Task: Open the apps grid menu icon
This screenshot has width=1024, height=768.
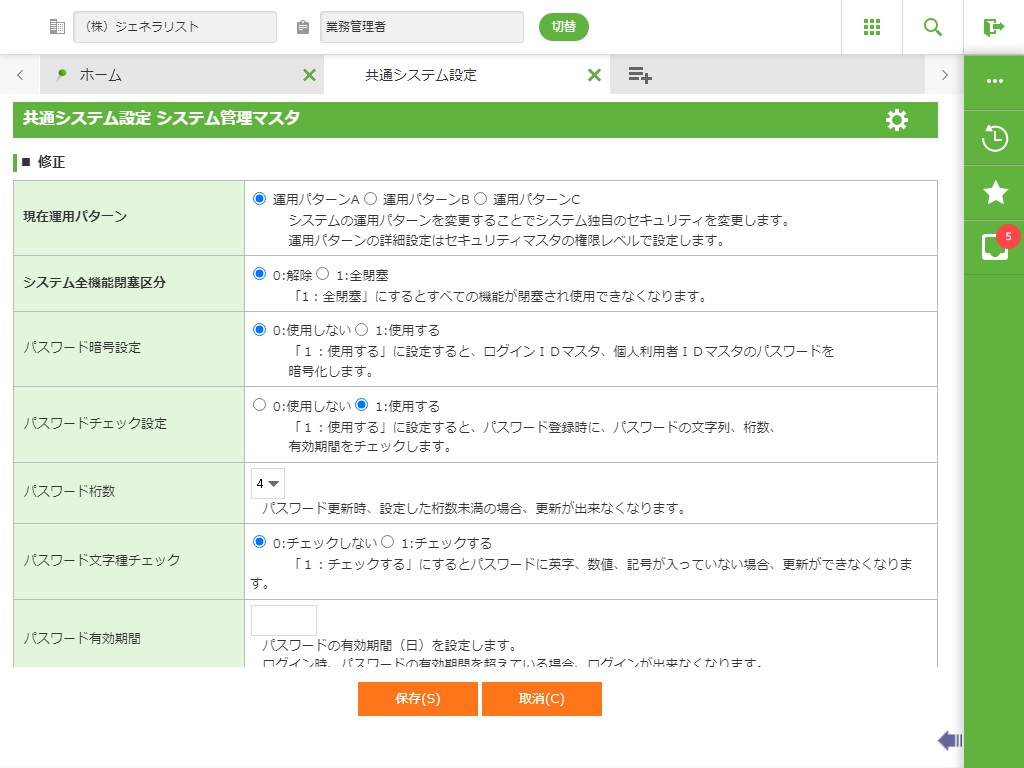Action: tap(871, 27)
